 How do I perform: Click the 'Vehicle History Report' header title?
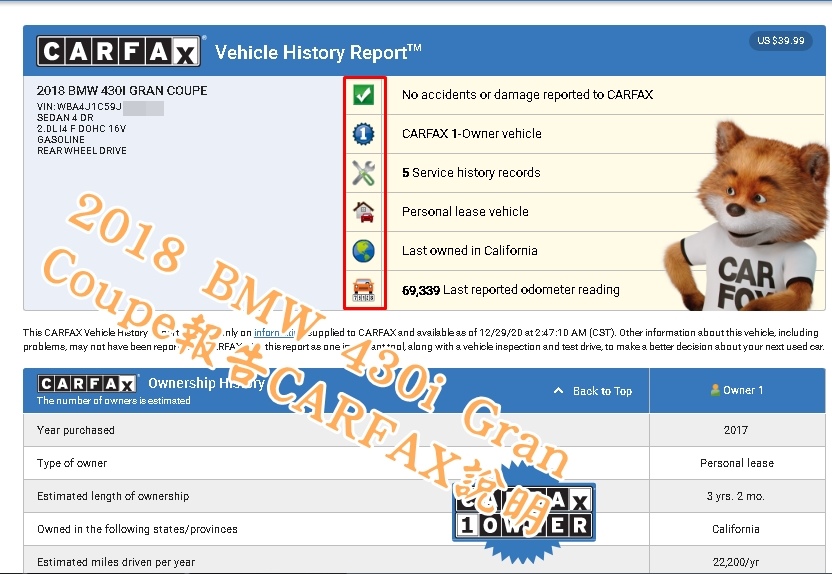point(318,52)
